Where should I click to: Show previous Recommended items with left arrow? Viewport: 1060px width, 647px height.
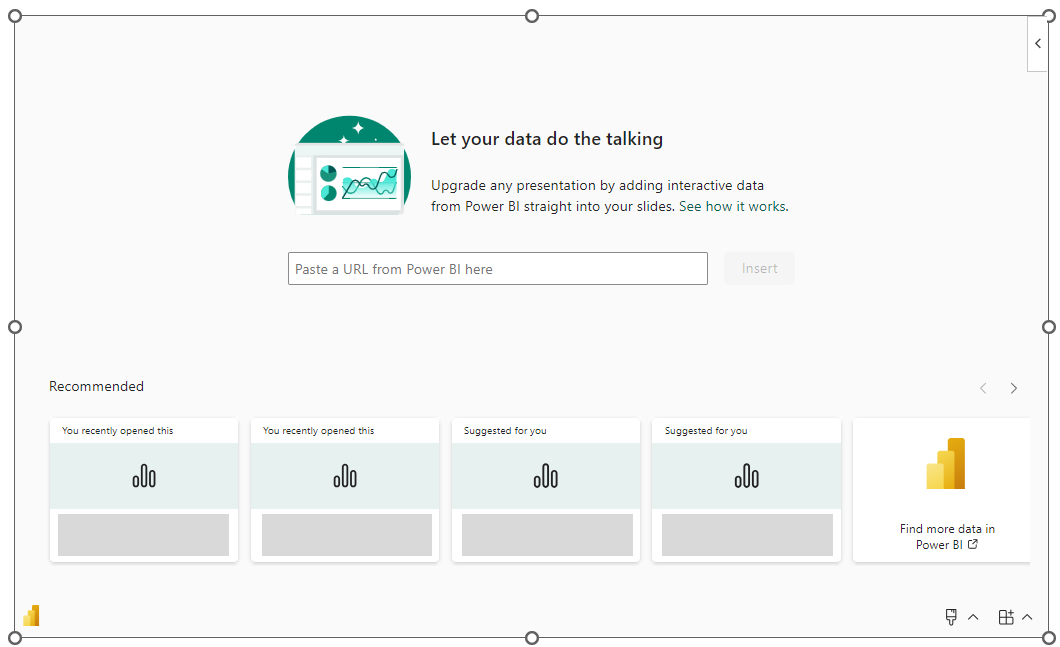coord(984,388)
